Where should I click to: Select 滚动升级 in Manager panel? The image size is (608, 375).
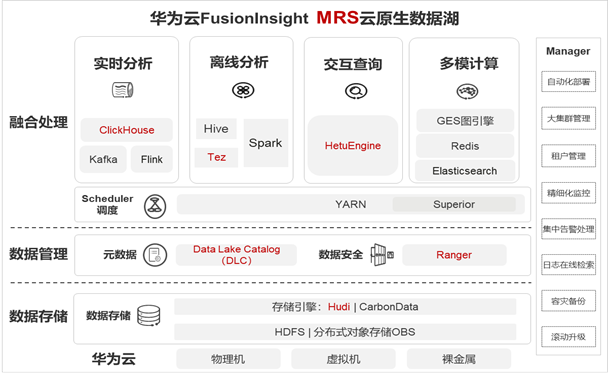[x=568, y=337]
